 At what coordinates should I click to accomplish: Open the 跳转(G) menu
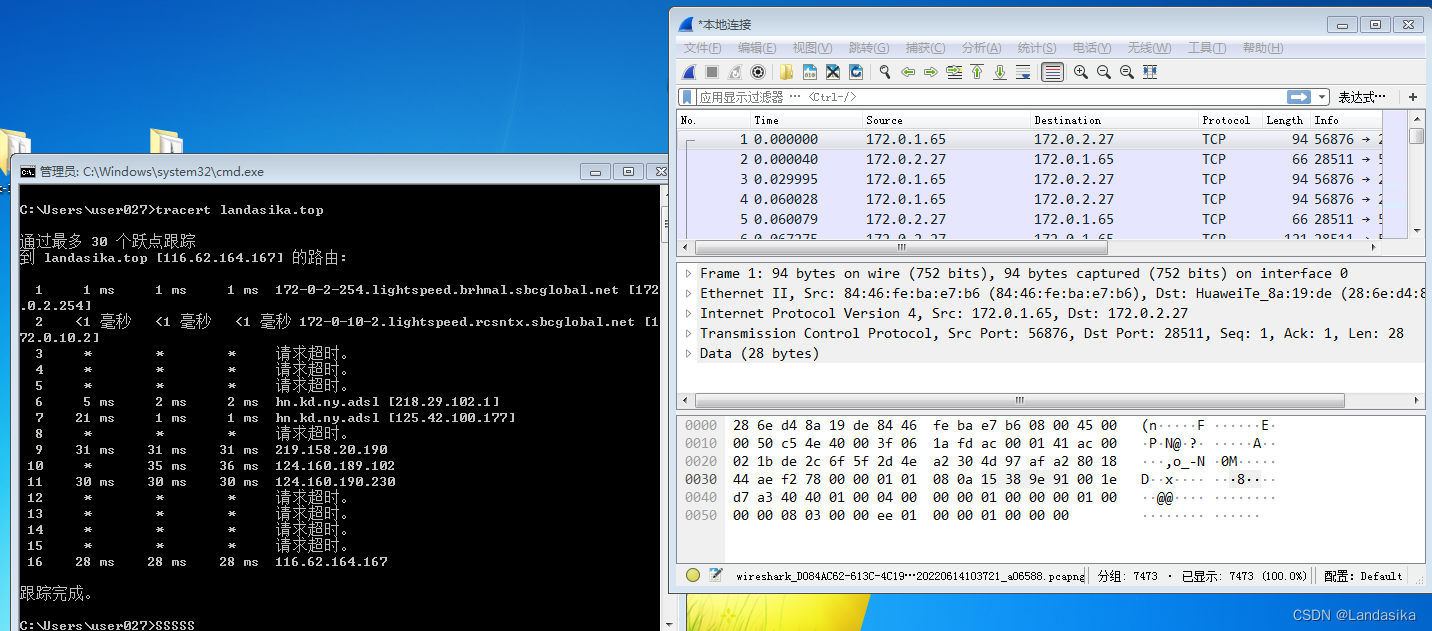pyautogui.click(x=869, y=48)
